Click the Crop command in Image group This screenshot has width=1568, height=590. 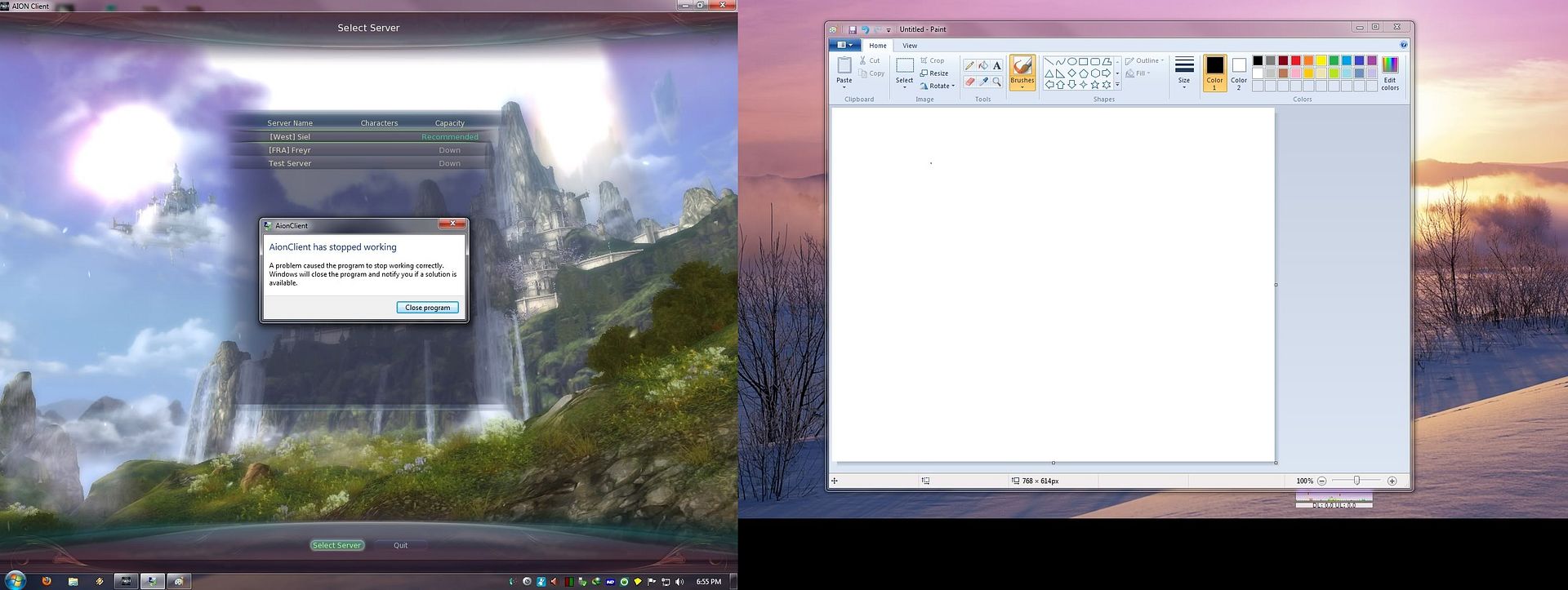click(x=933, y=60)
